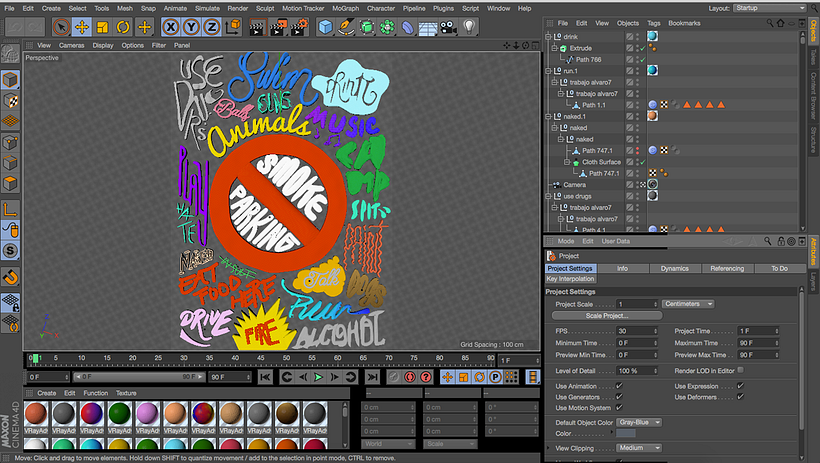Viewport: 820px width, 463px height.
Task: Click the FPS input field
Action: point(637,331)
